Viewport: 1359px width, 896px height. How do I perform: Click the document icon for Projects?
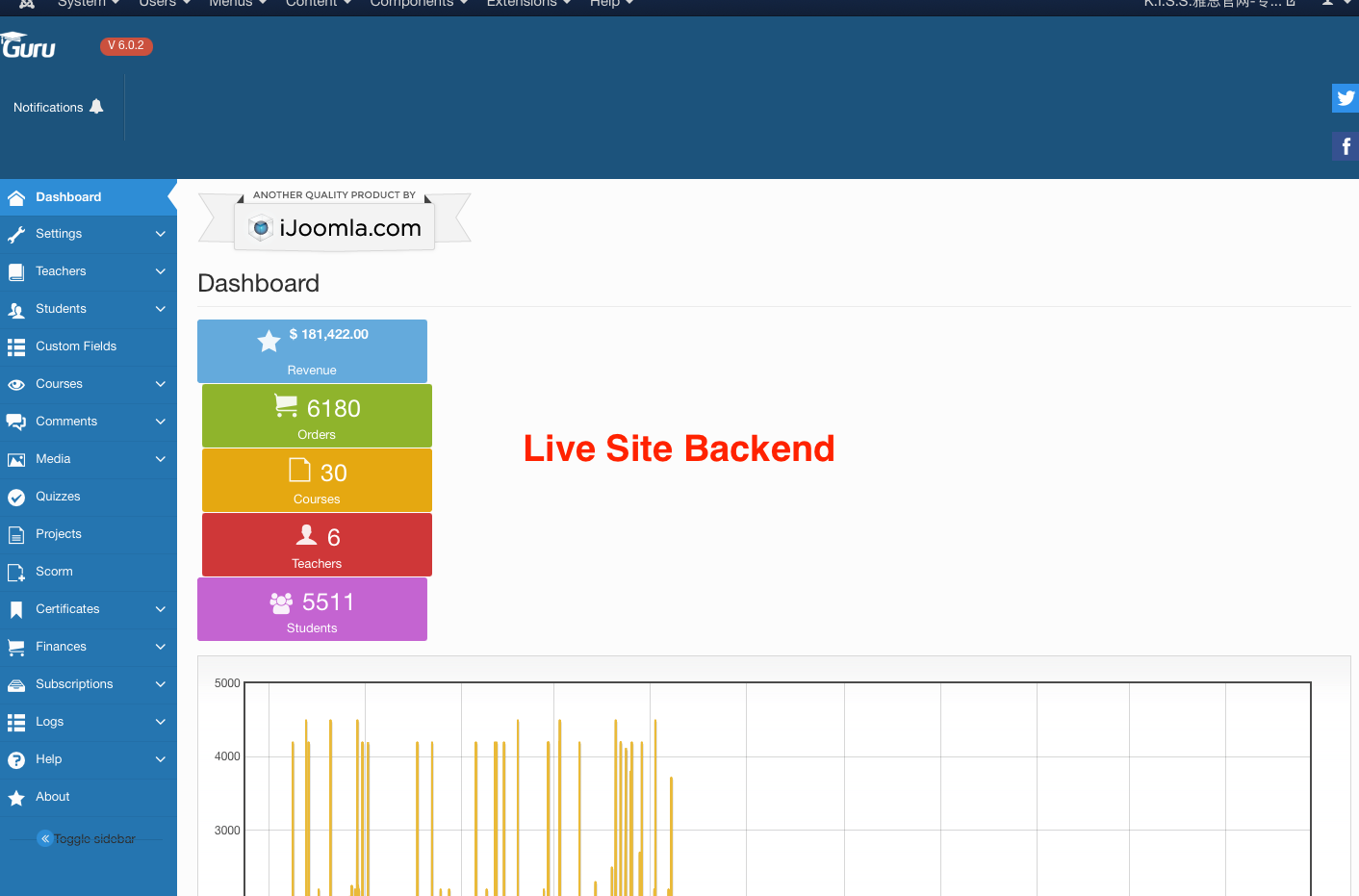pos(16,534)
